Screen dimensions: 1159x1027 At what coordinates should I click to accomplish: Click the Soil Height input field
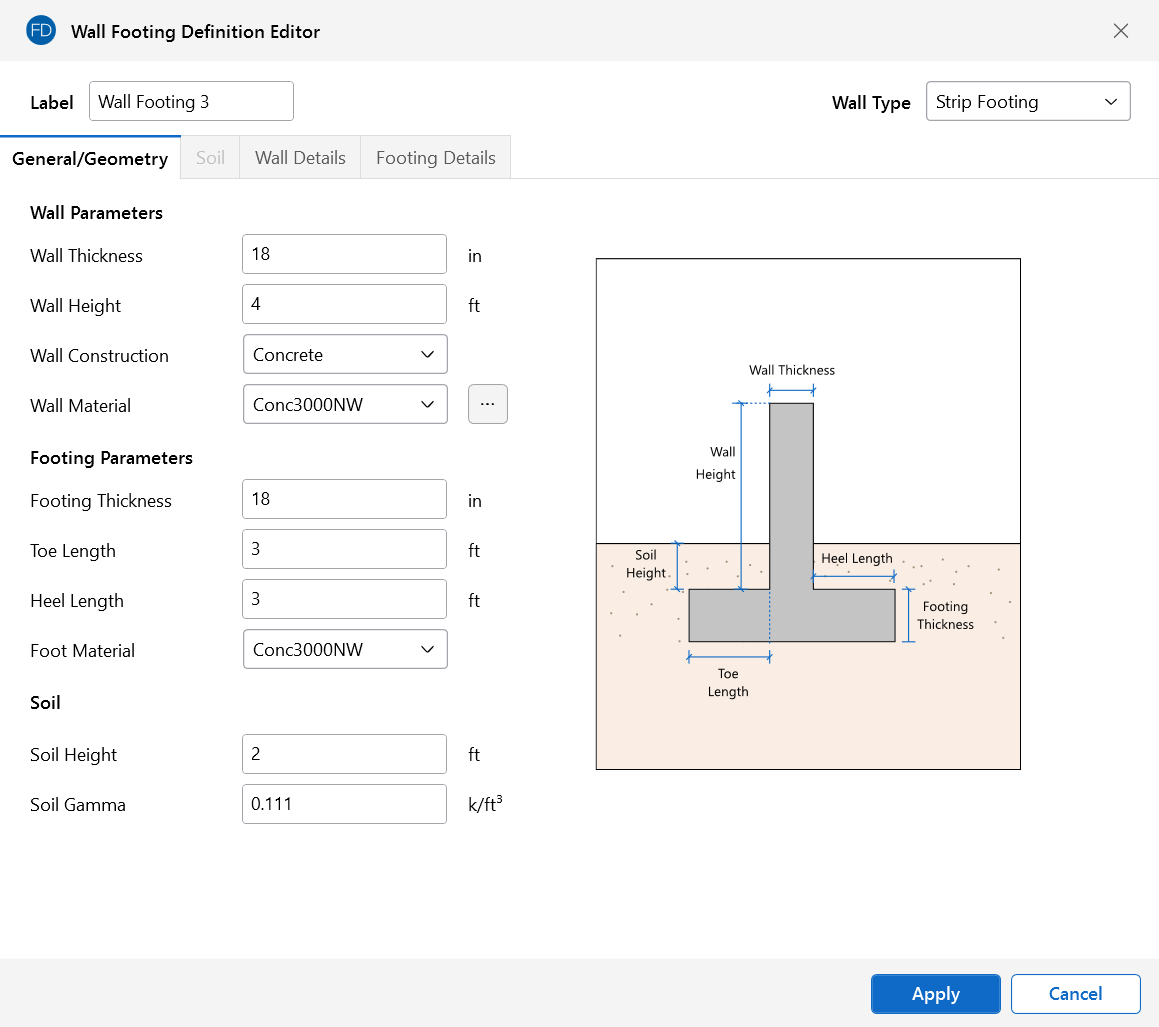point(344,754)
